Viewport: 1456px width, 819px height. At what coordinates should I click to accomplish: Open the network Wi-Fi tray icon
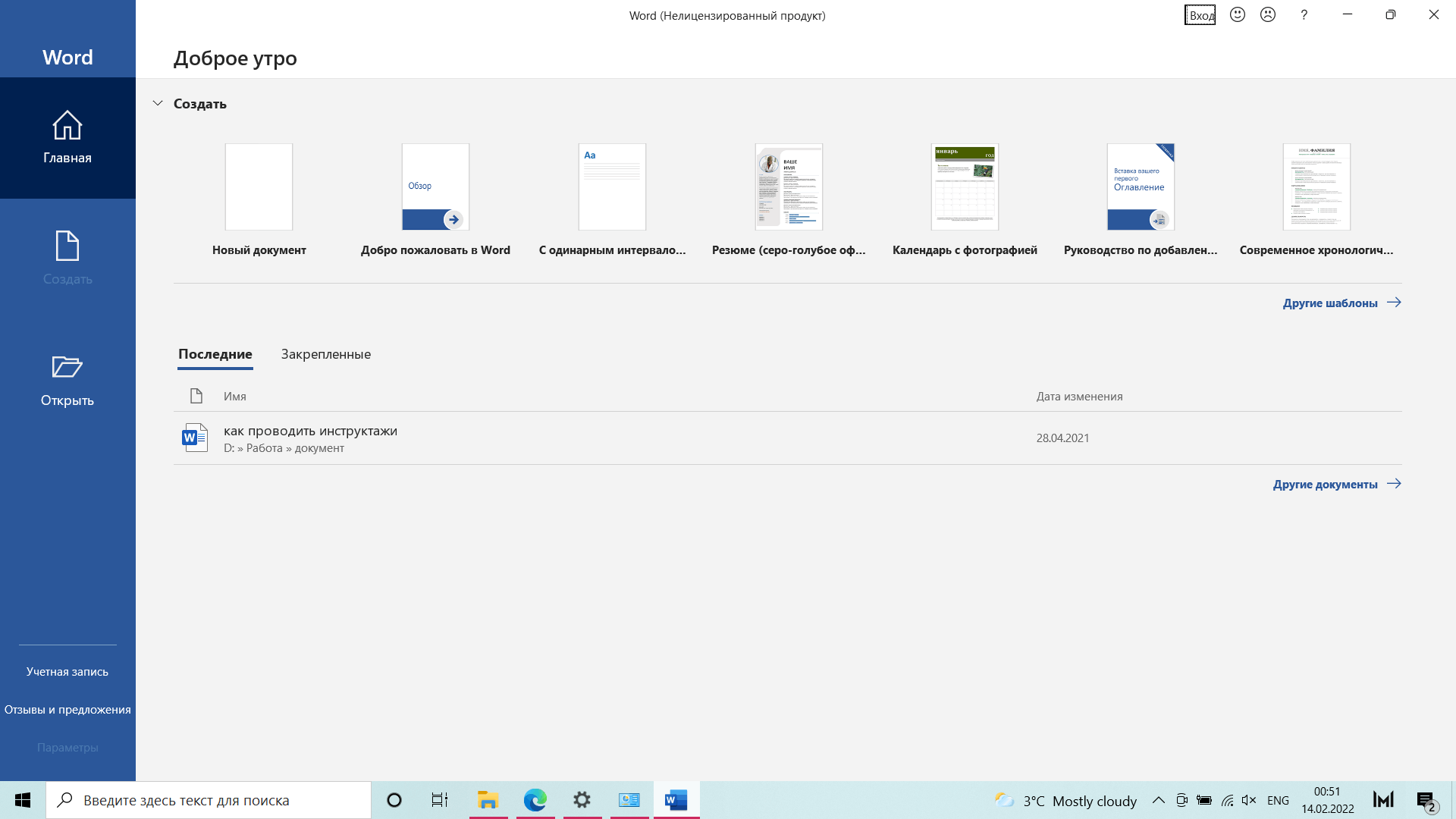coord(1227,800)
